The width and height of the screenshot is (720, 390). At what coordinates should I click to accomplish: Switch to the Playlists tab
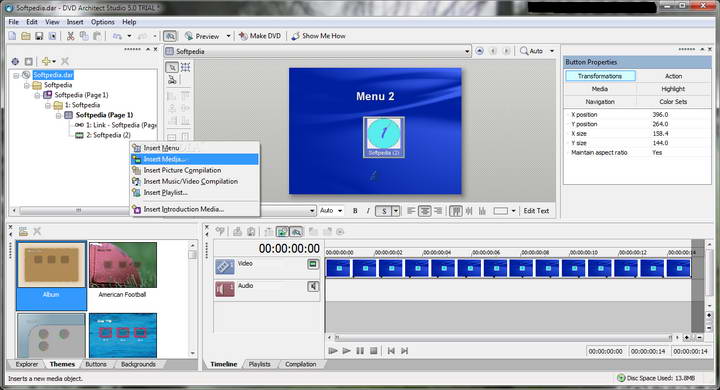tap(259, 364)
